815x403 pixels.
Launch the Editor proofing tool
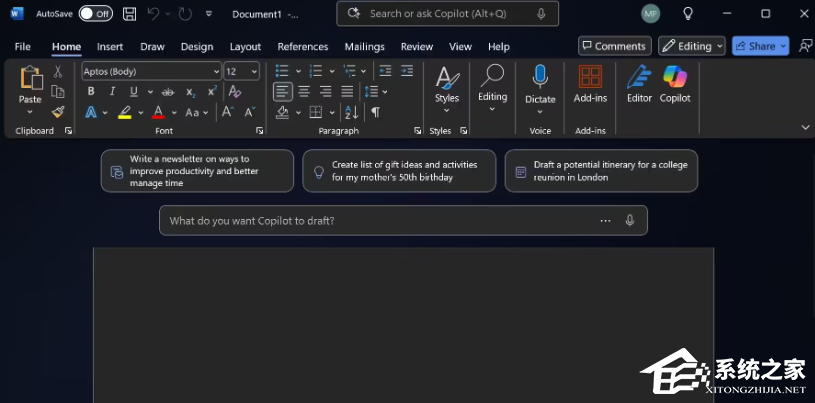point(639,83)
